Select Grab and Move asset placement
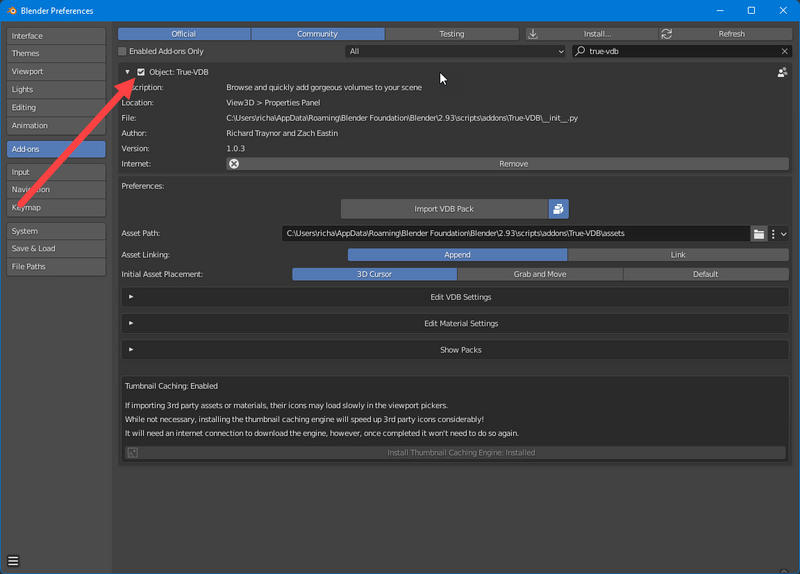 coord(540,274)
